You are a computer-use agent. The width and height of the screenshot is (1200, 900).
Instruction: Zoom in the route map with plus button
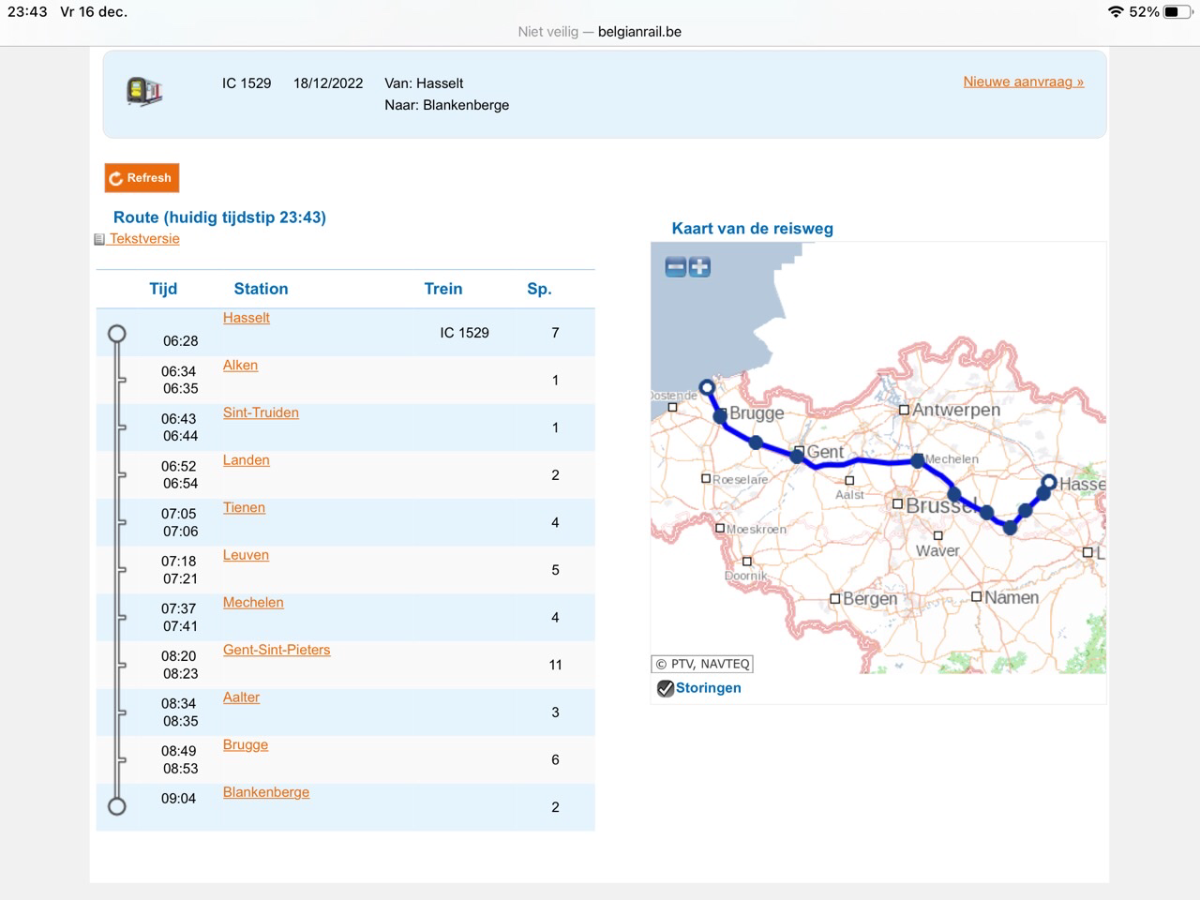pos(700,267)
